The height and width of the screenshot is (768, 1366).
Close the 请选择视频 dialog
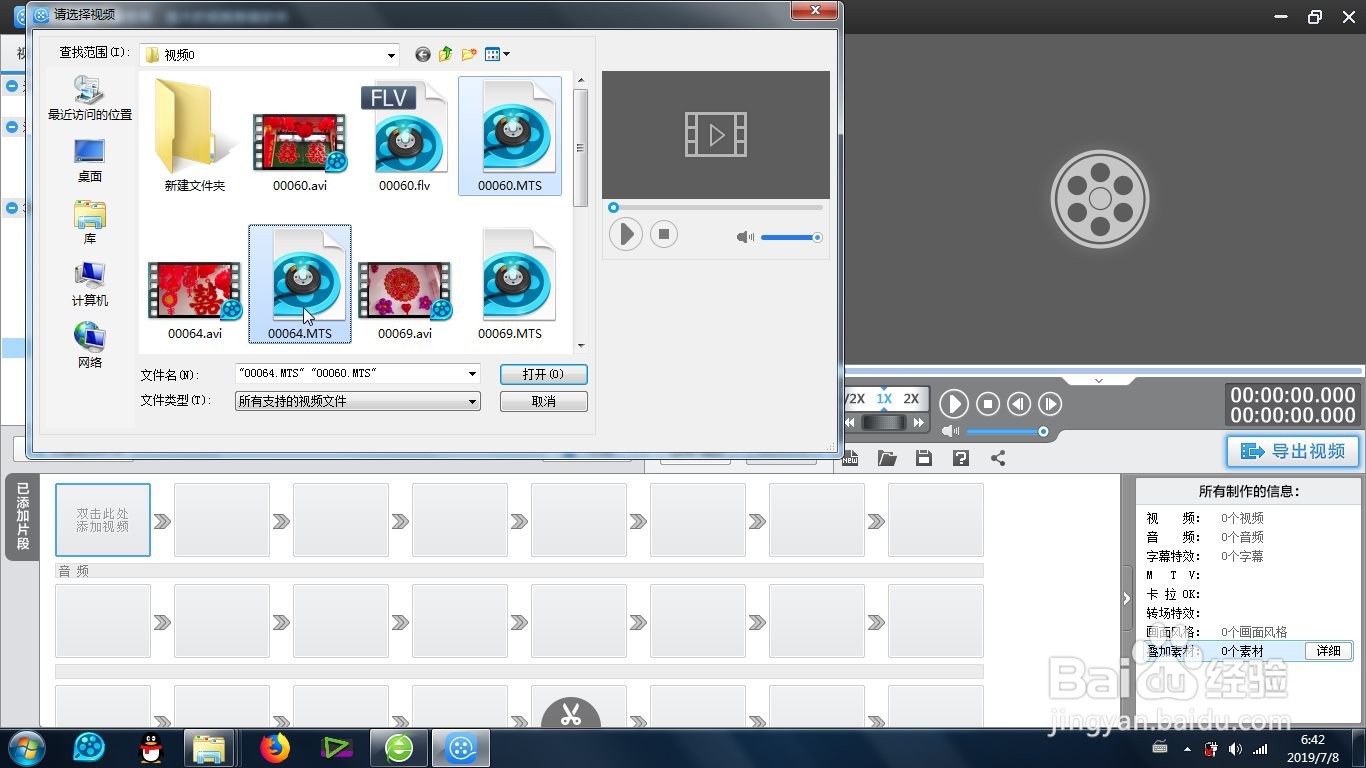coord(814,10)
